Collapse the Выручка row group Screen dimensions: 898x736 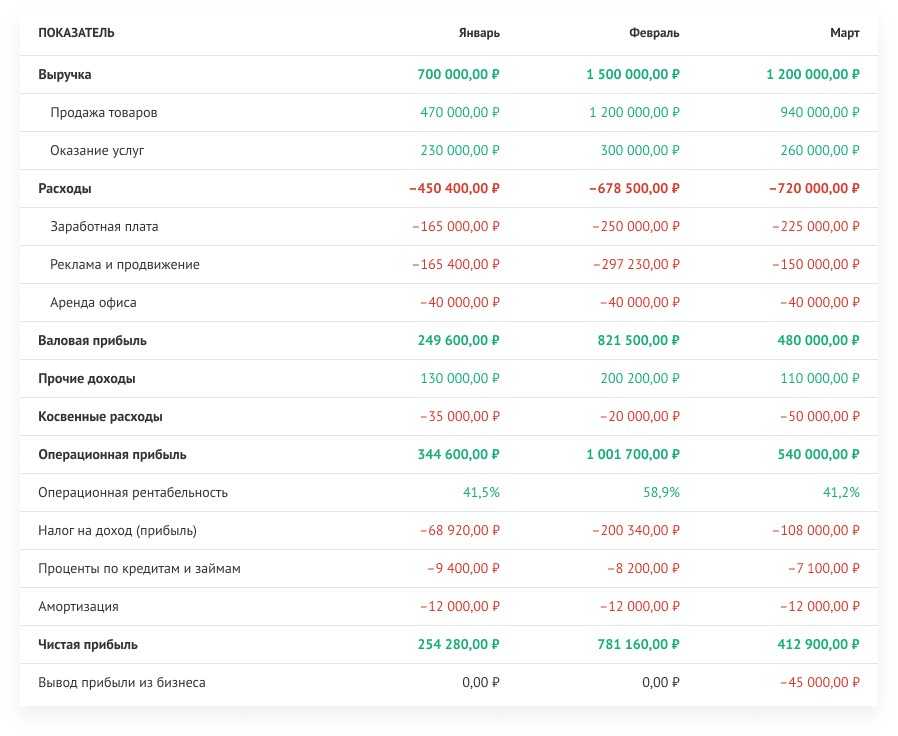(65, 75)
